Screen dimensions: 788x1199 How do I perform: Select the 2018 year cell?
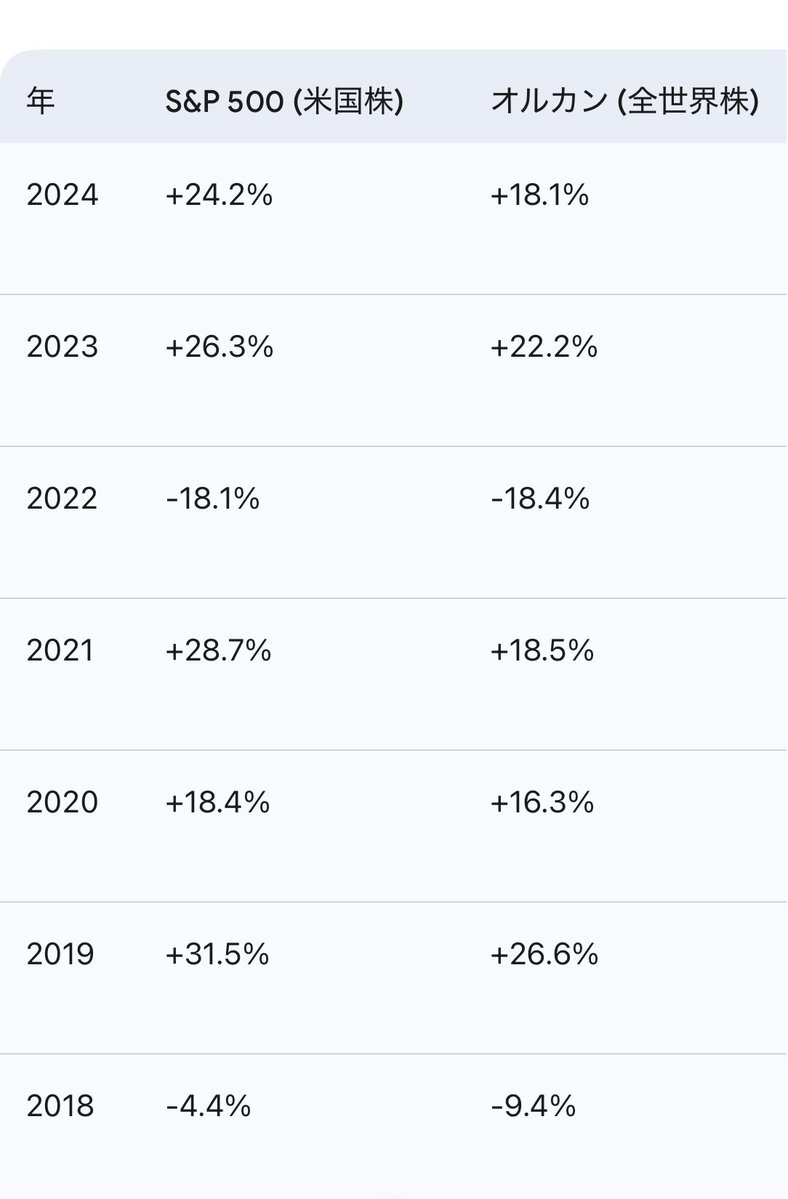pyautogui.click(x=62, y=1106)
